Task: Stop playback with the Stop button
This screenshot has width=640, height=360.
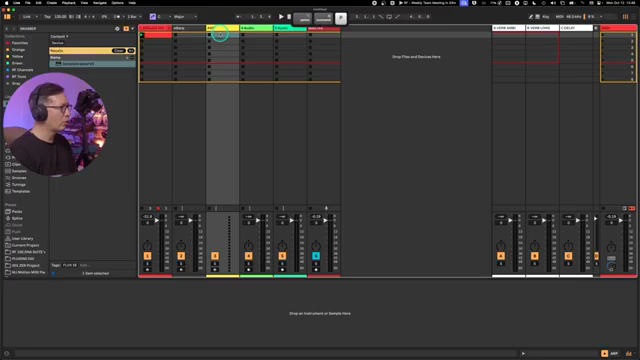Action: [x=289, y=17]
